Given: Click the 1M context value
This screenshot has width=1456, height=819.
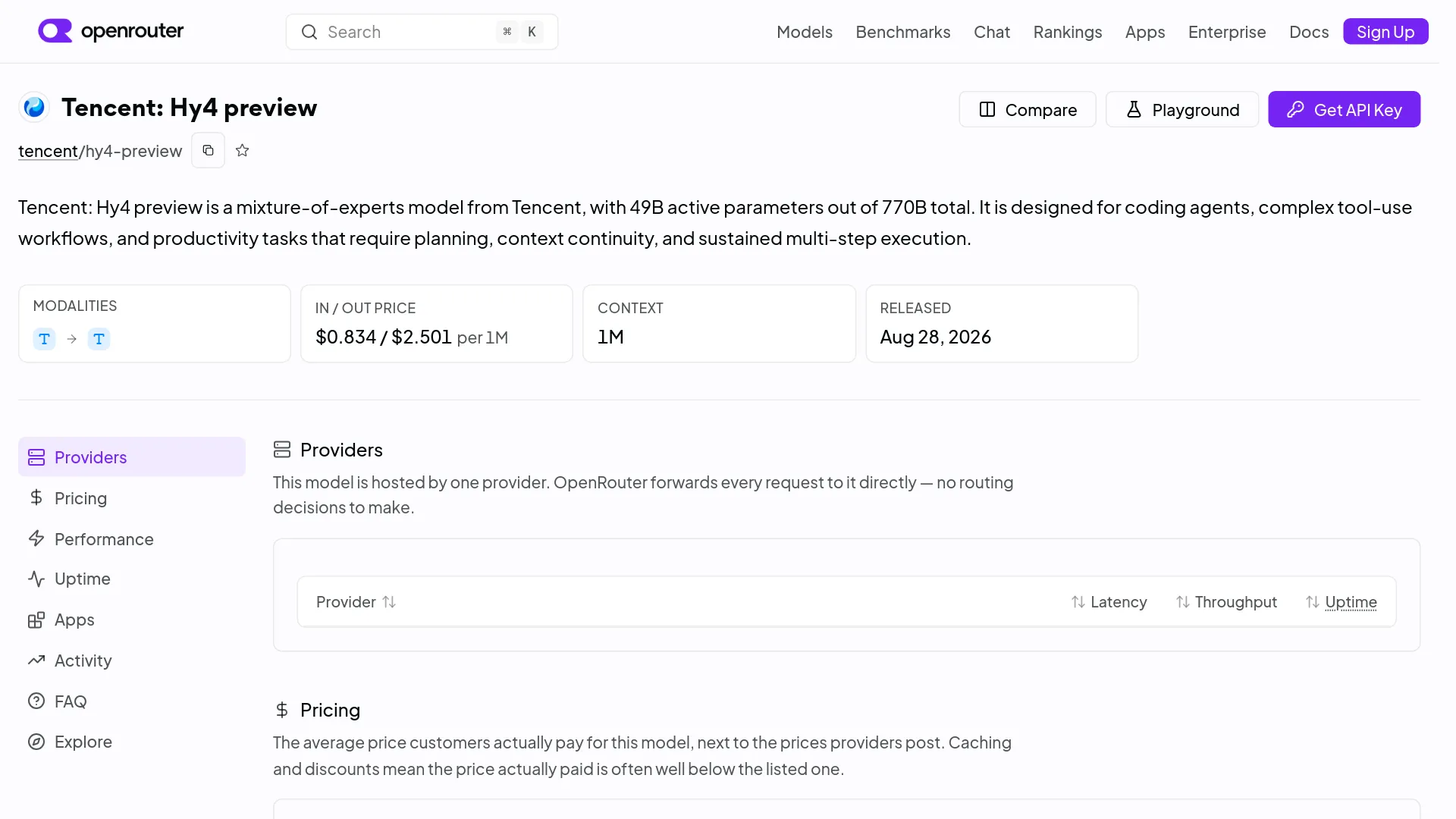Looking at the screenshot, I should (610, 337).
